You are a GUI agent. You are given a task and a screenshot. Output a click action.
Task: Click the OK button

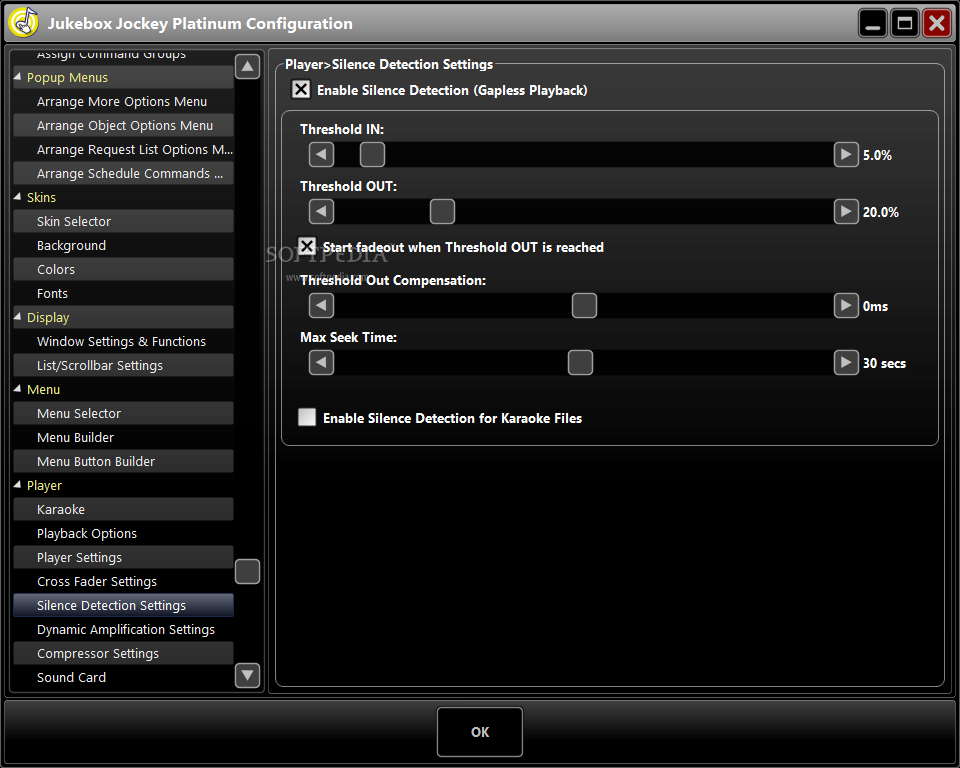pyautogui.click(x=479, y=732)
